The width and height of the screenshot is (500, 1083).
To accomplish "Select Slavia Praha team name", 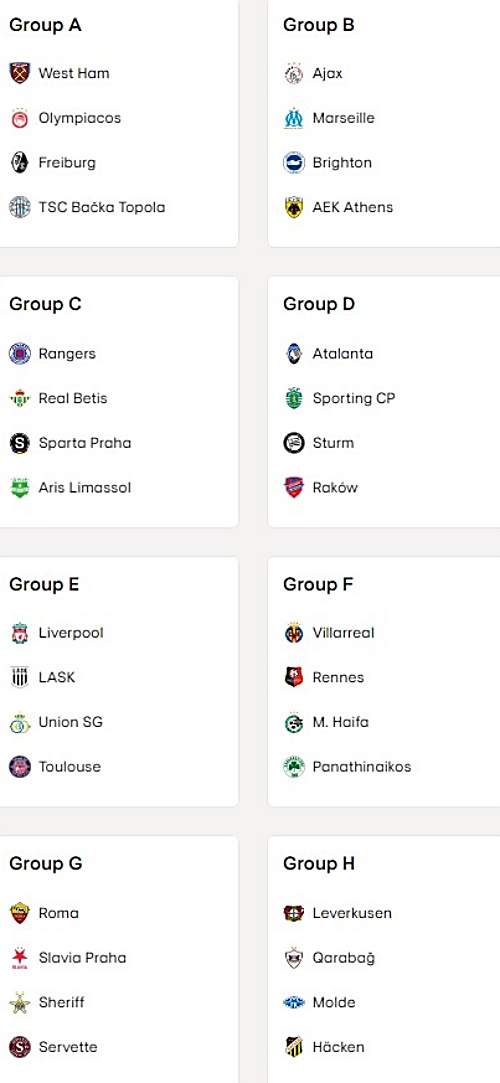I will pyautogui.click(x=82, y=958).
